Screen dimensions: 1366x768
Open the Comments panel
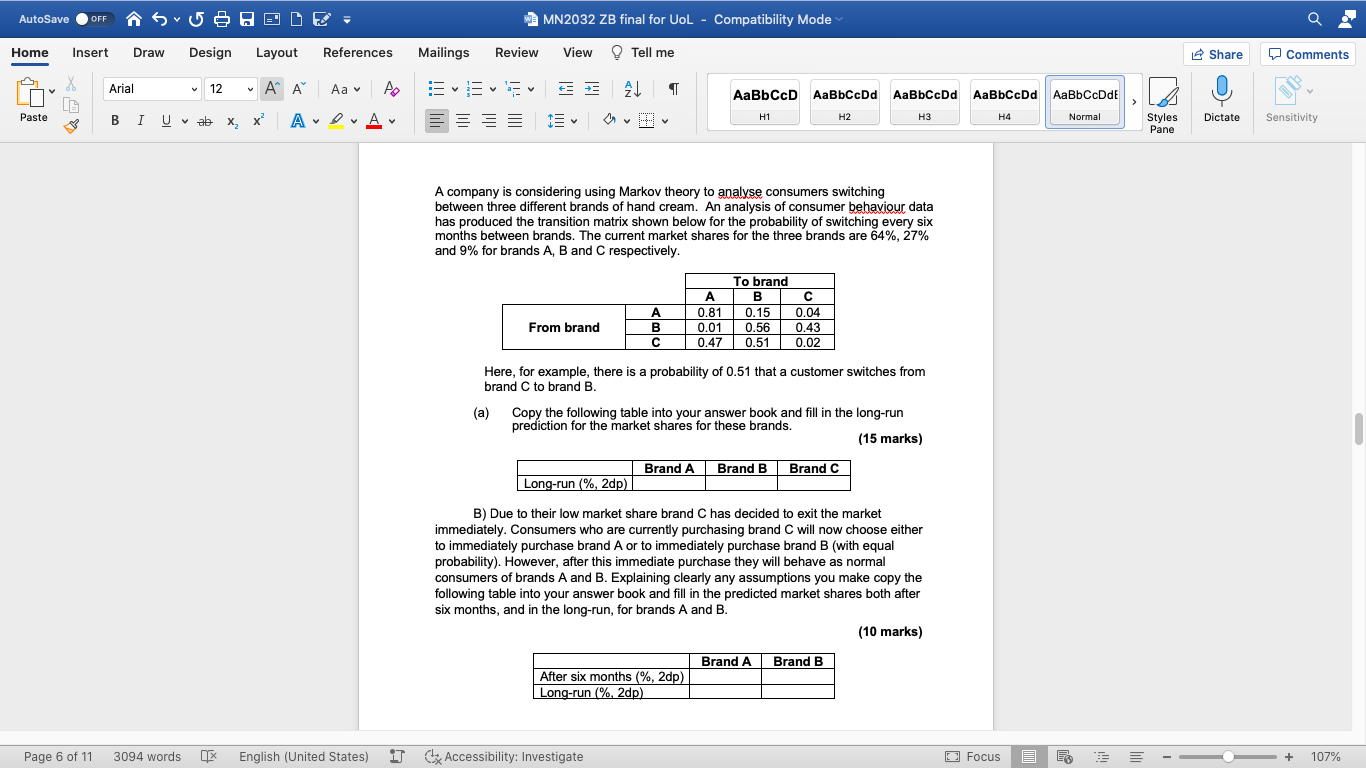pos(1306,52)
